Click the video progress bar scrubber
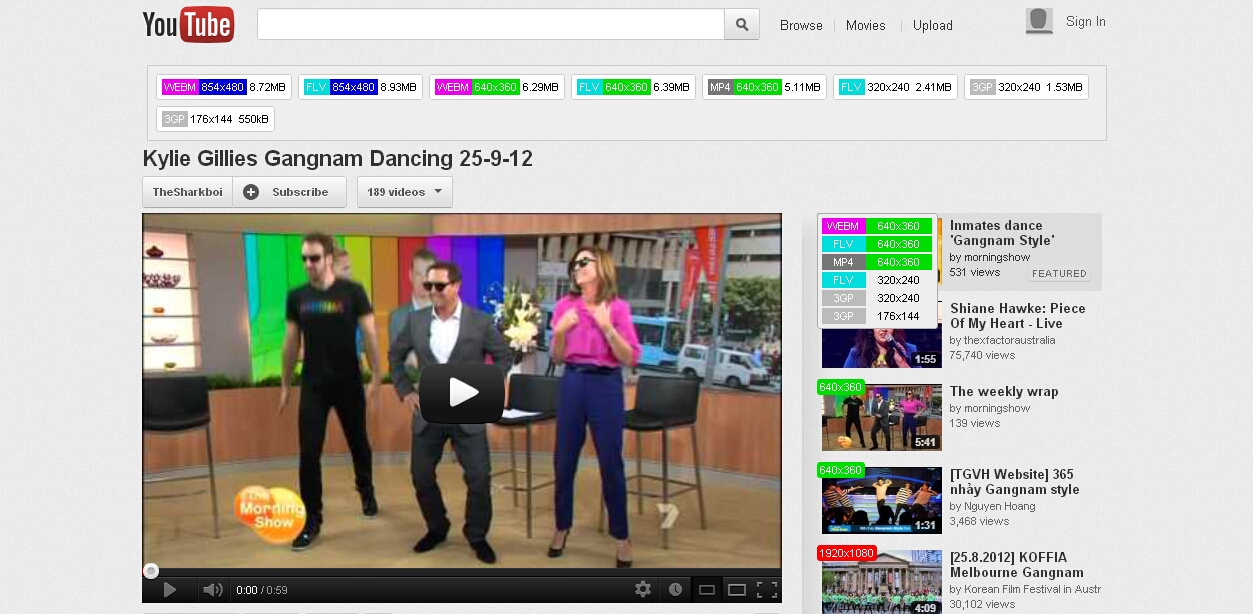Viewport: 1253px width, 614px height. (151, 571)
